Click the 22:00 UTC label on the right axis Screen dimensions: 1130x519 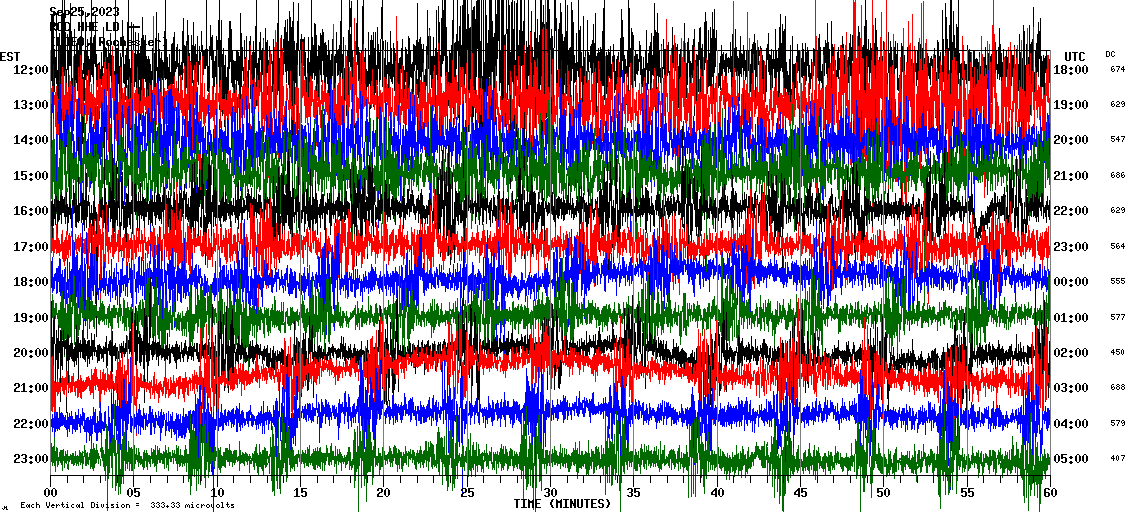[x=1070, y=210]
